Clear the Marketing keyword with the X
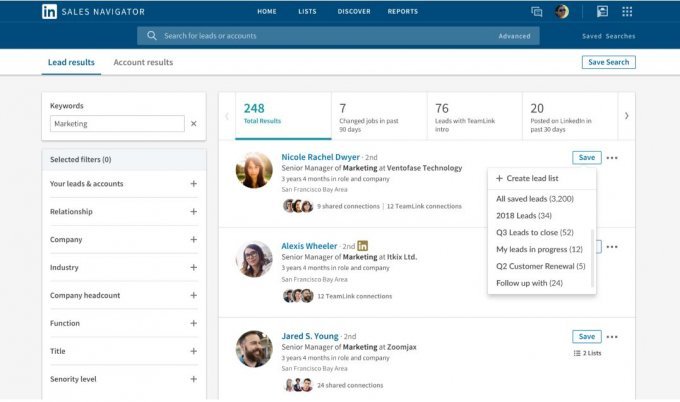 tap(193, 124)
